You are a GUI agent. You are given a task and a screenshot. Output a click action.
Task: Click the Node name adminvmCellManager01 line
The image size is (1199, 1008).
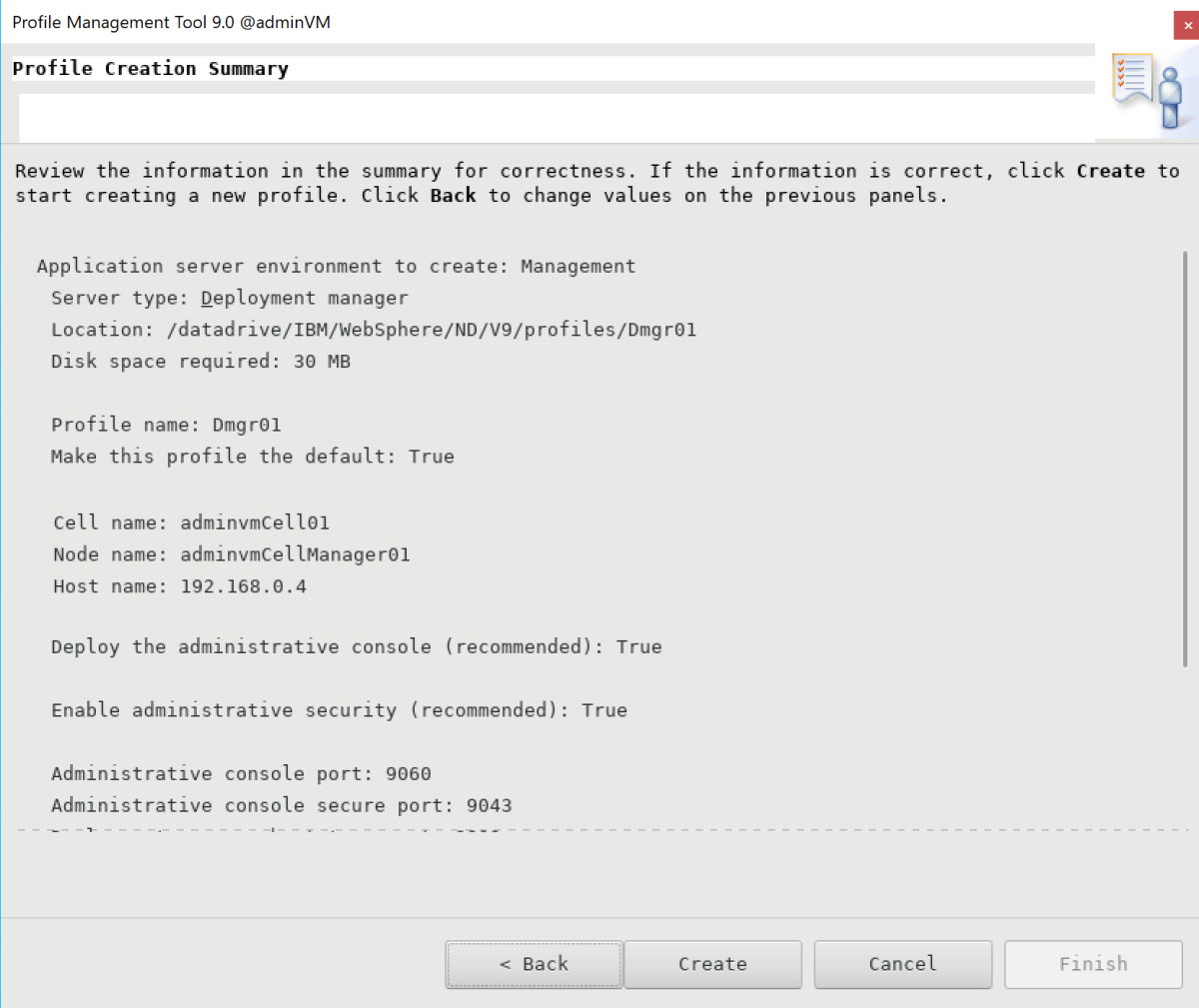(x=230, y=553)
